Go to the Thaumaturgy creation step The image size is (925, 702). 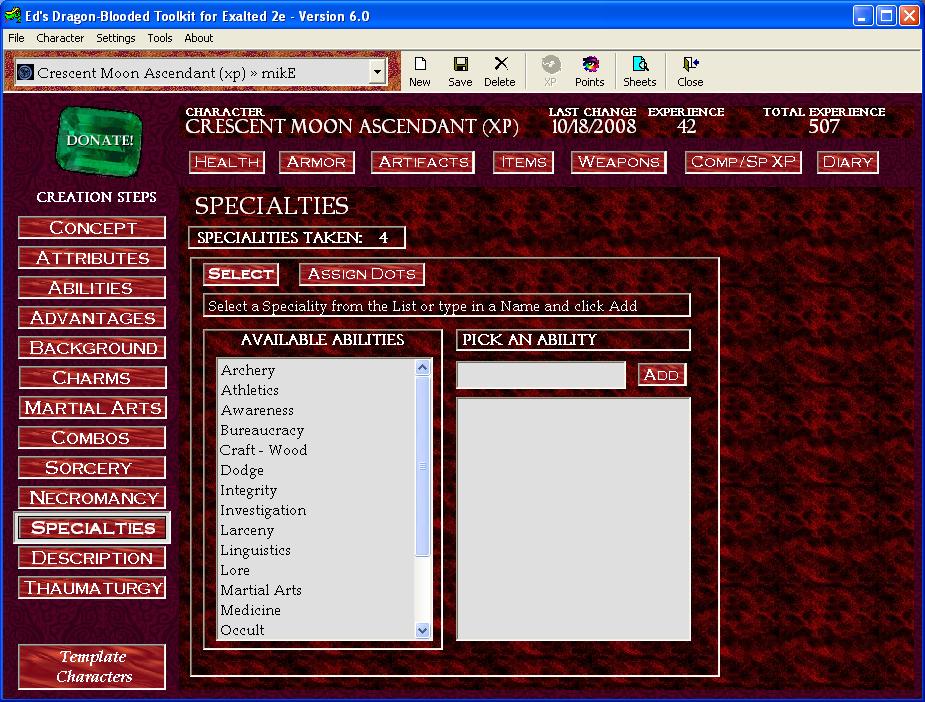tap(92, 588)
